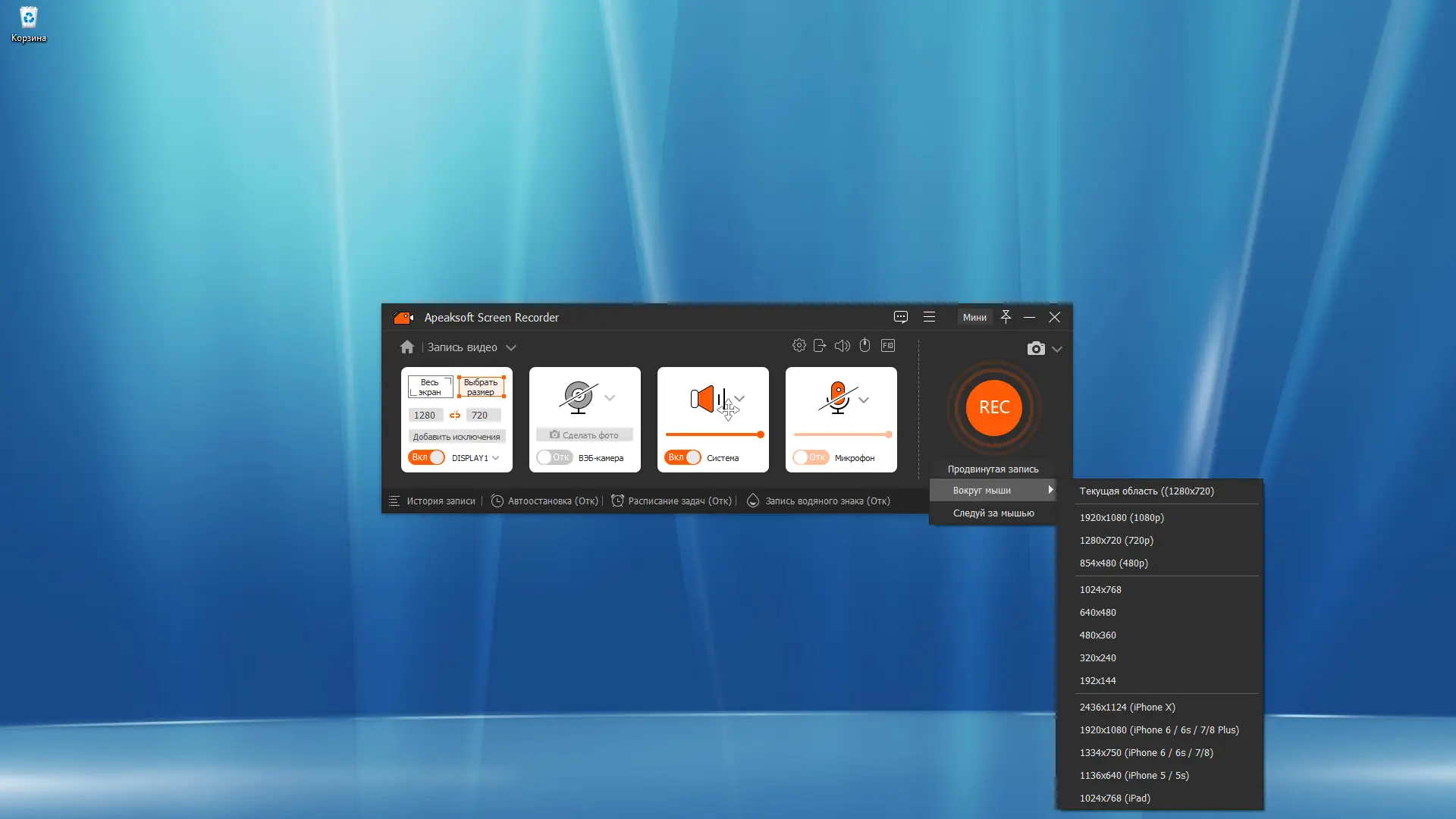This screenshot has height=819, width=1456.
Task: Open settings gear icon in toolbar
Action: click(799, 346)
